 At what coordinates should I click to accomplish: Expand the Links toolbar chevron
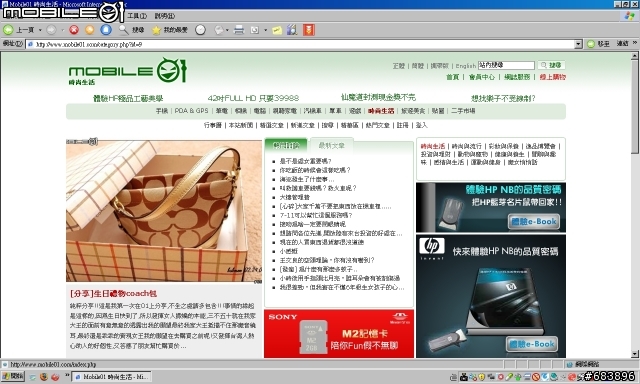[x=635, y=43]
